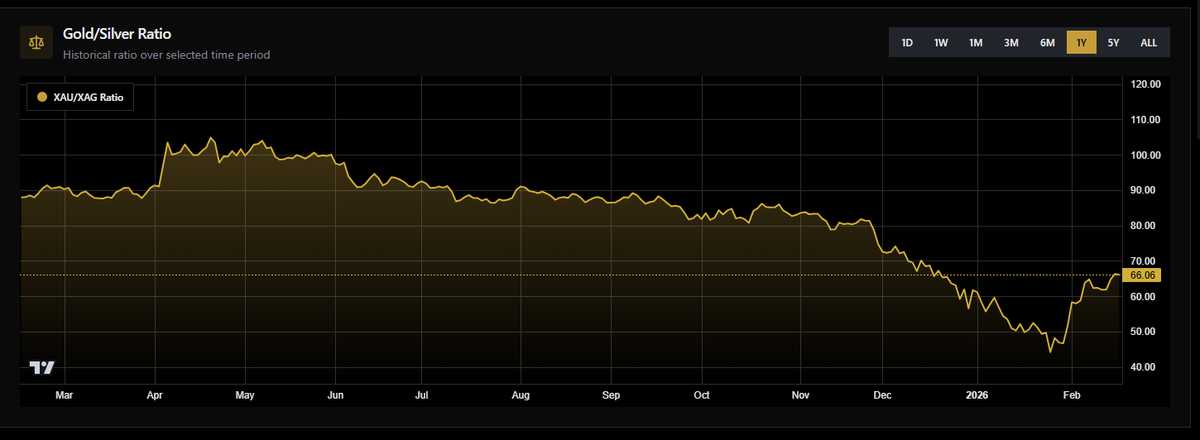Click the balance scale icon beside Gold/Silver Ratio
The image size is (1200, 440).
point(37,43)
